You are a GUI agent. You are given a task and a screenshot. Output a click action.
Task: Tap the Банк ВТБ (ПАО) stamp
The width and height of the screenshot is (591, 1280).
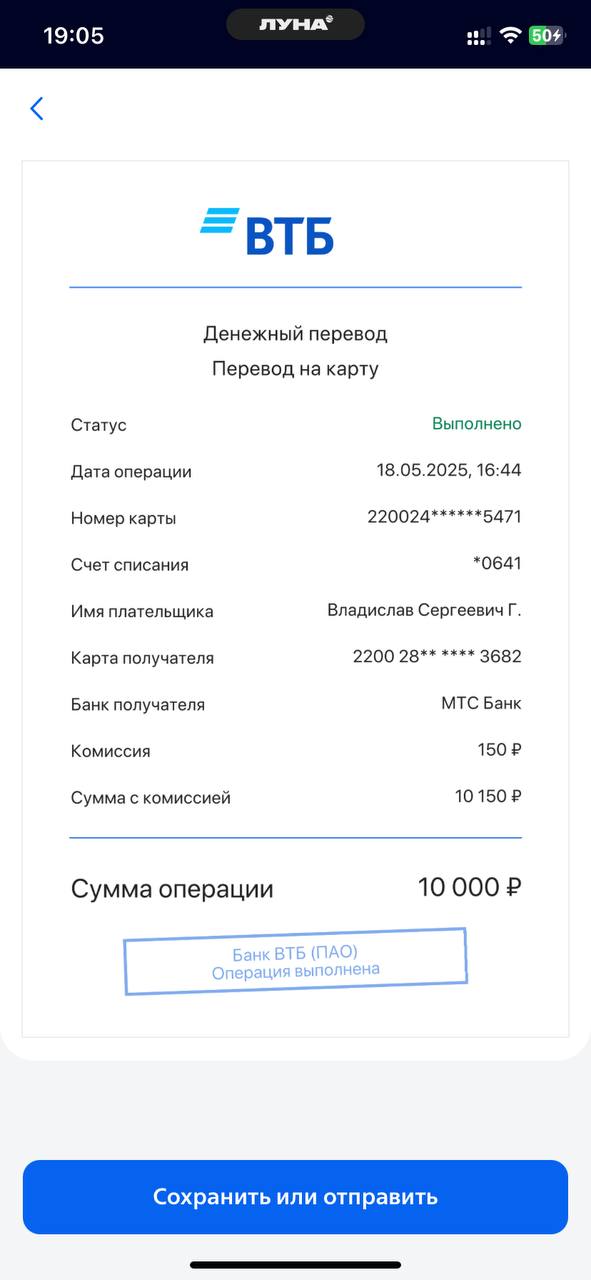tap(295, 961)
